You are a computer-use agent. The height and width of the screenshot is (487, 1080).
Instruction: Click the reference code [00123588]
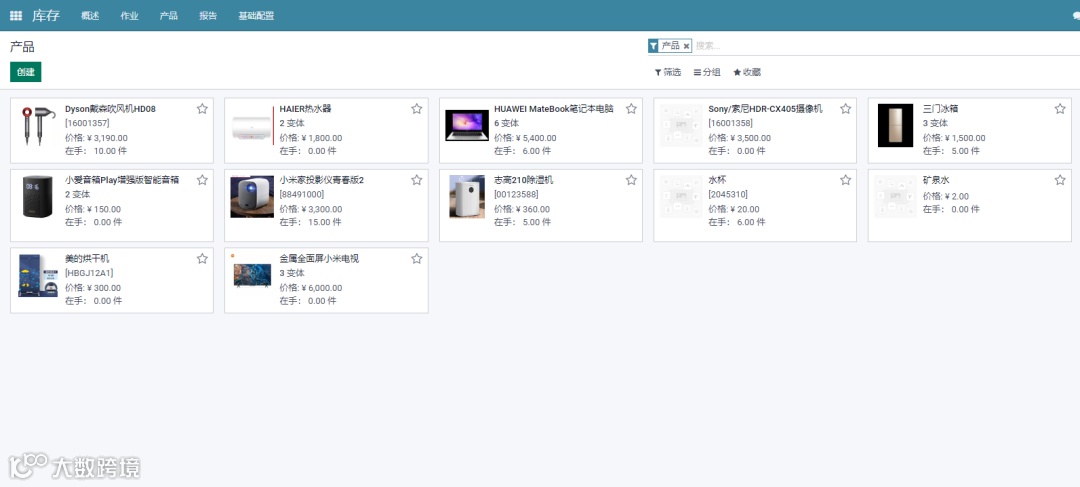[516, 194]
